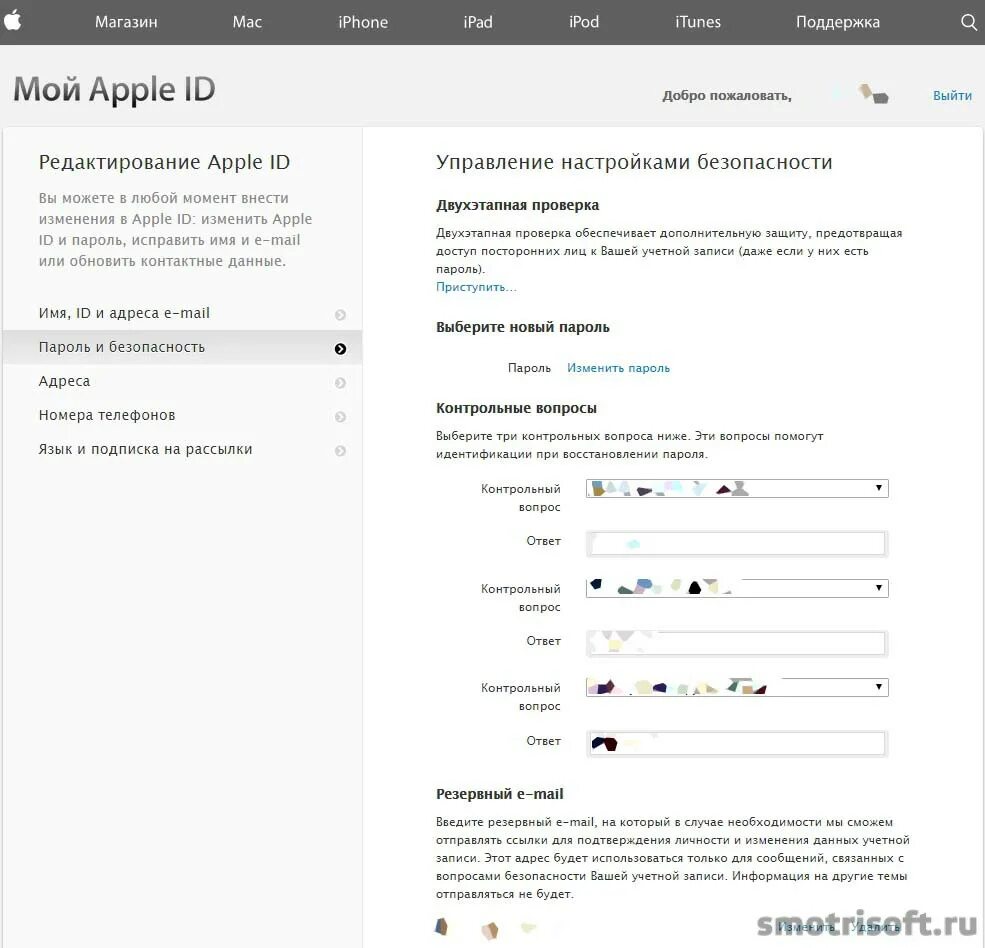Click the third Ответ input field

pyautogui.click(x=736, y=743)
